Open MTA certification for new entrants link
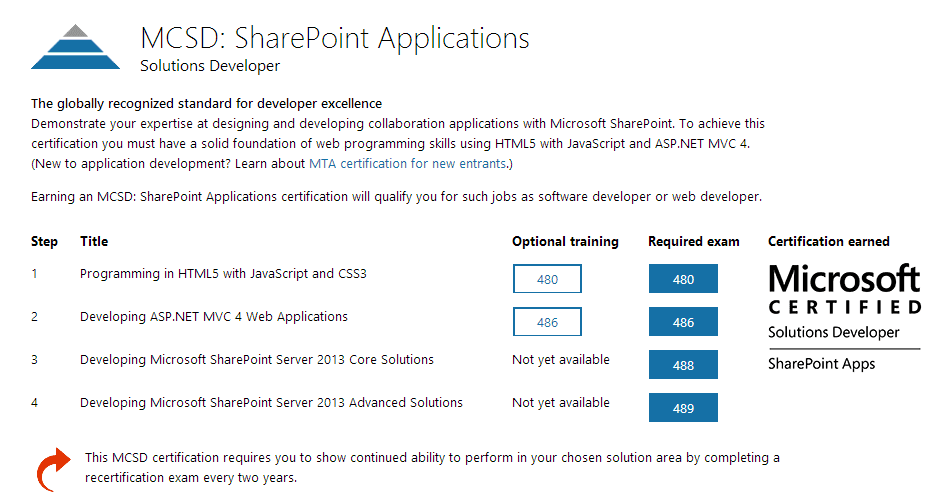 (408, 164)
